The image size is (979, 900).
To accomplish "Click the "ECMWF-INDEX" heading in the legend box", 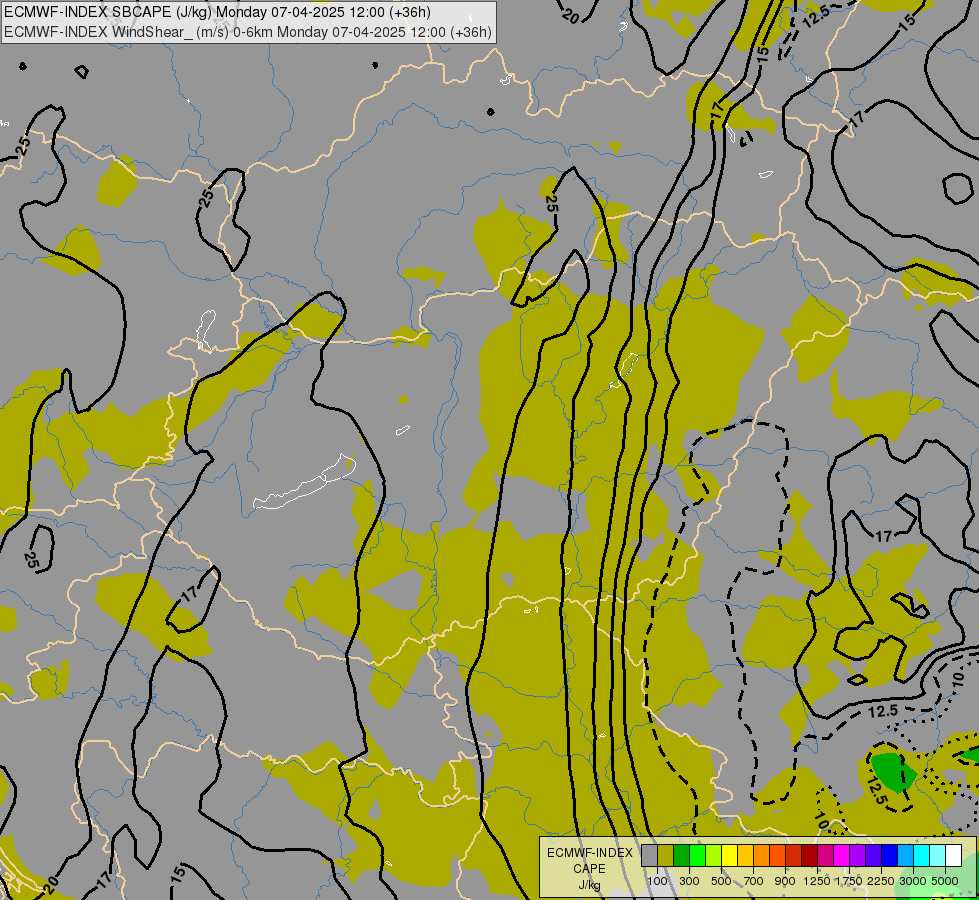I will [590, 853].
